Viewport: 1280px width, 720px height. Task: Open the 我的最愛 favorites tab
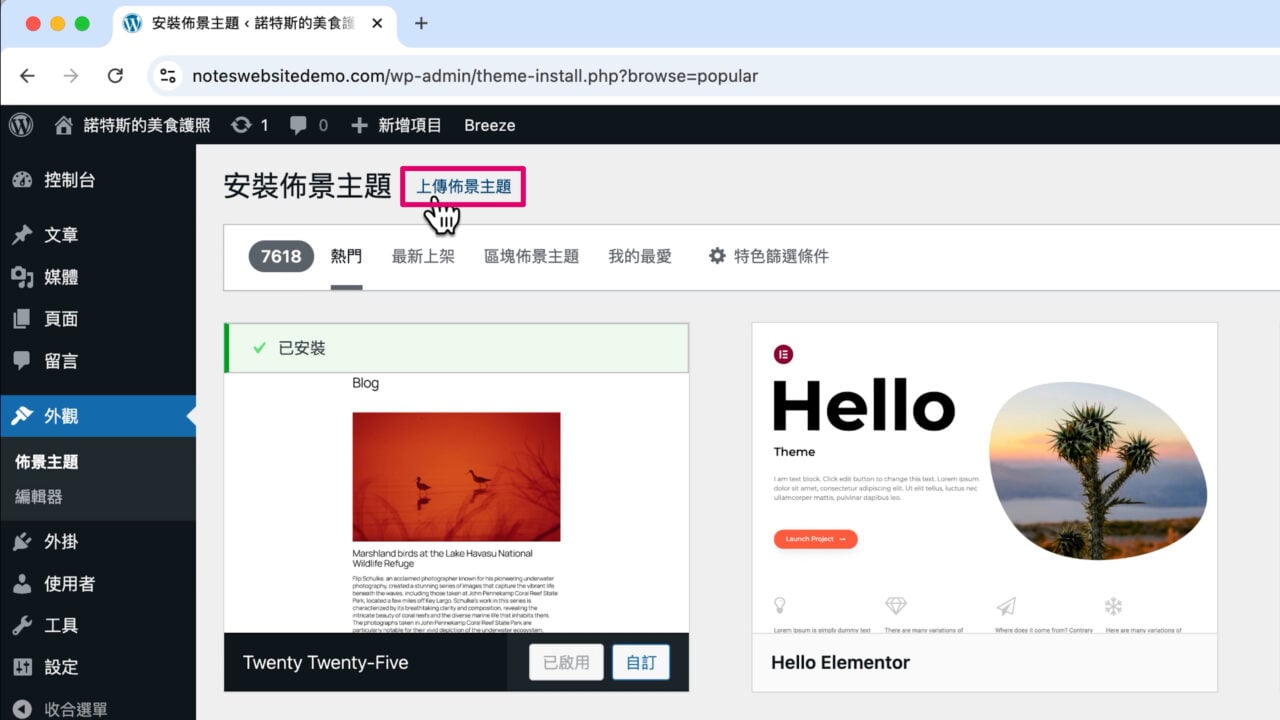pyautogui.click(x=640, y=255)
